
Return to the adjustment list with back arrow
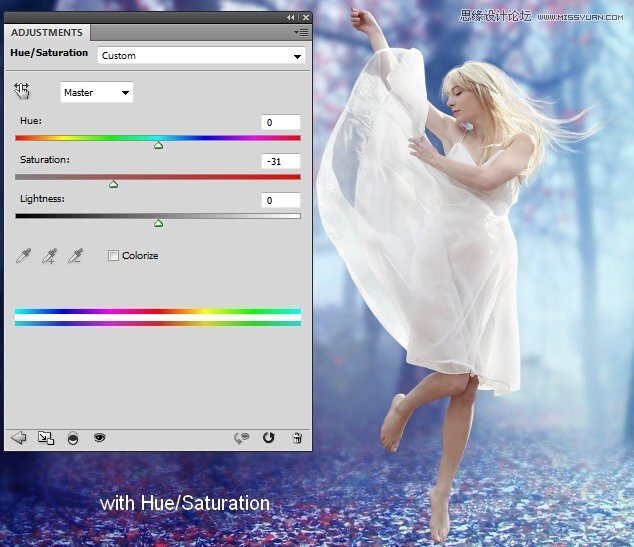(18, 438)
